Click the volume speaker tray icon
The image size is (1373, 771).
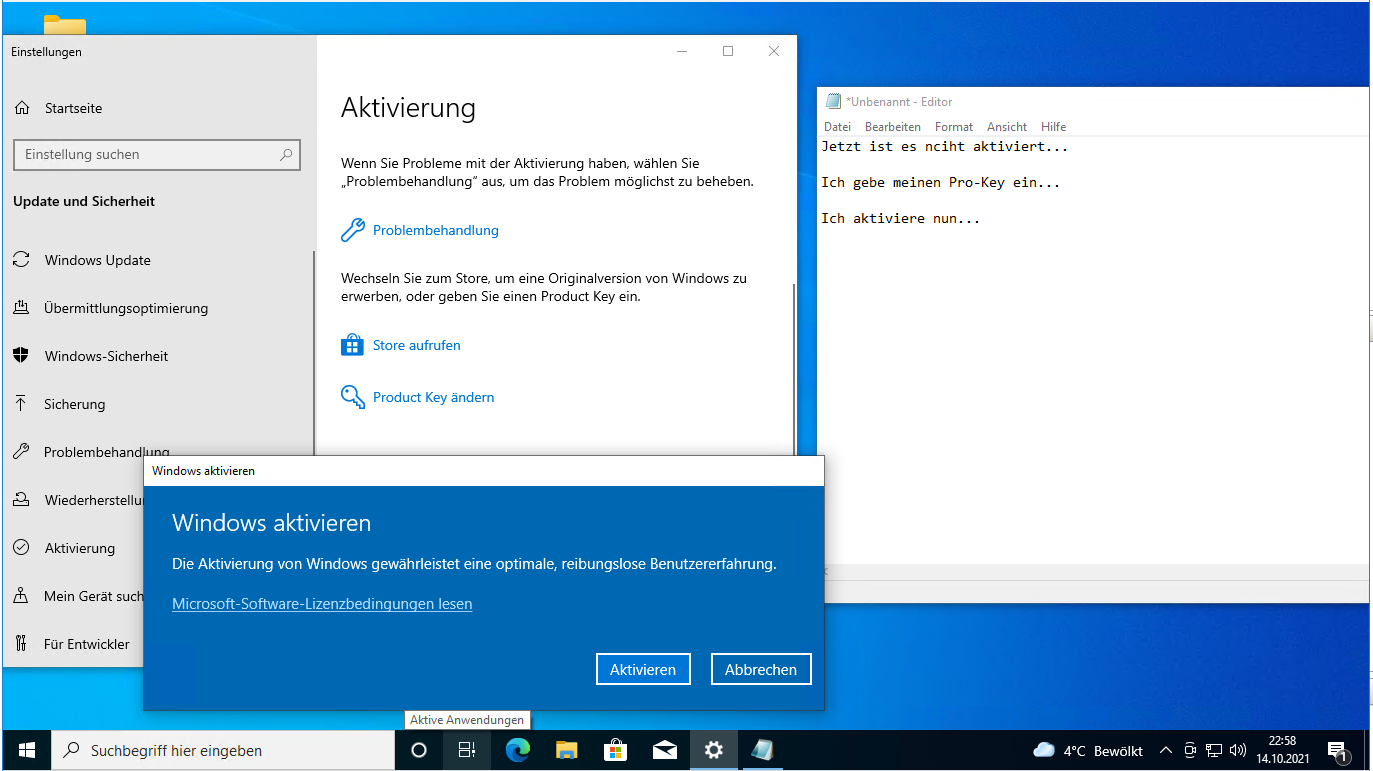[x=1238, y=750]
